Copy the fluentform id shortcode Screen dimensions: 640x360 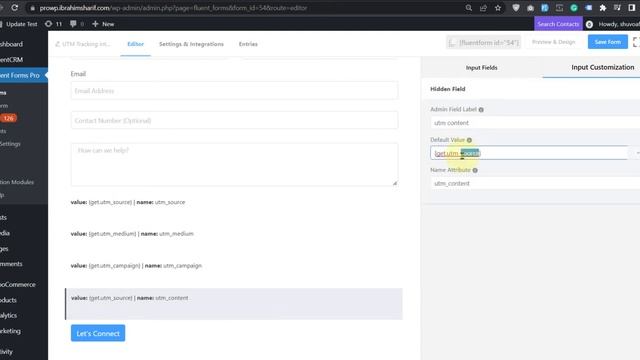click(x=484, y=42)
